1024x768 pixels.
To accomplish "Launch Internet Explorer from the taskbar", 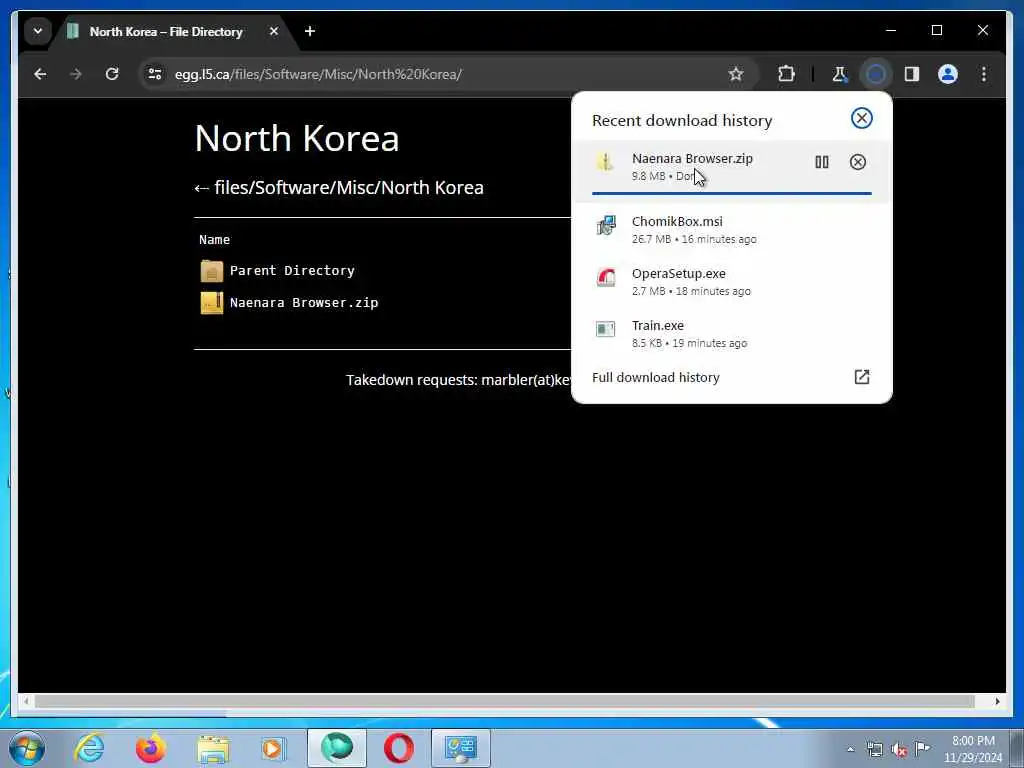I will point(89,748).
